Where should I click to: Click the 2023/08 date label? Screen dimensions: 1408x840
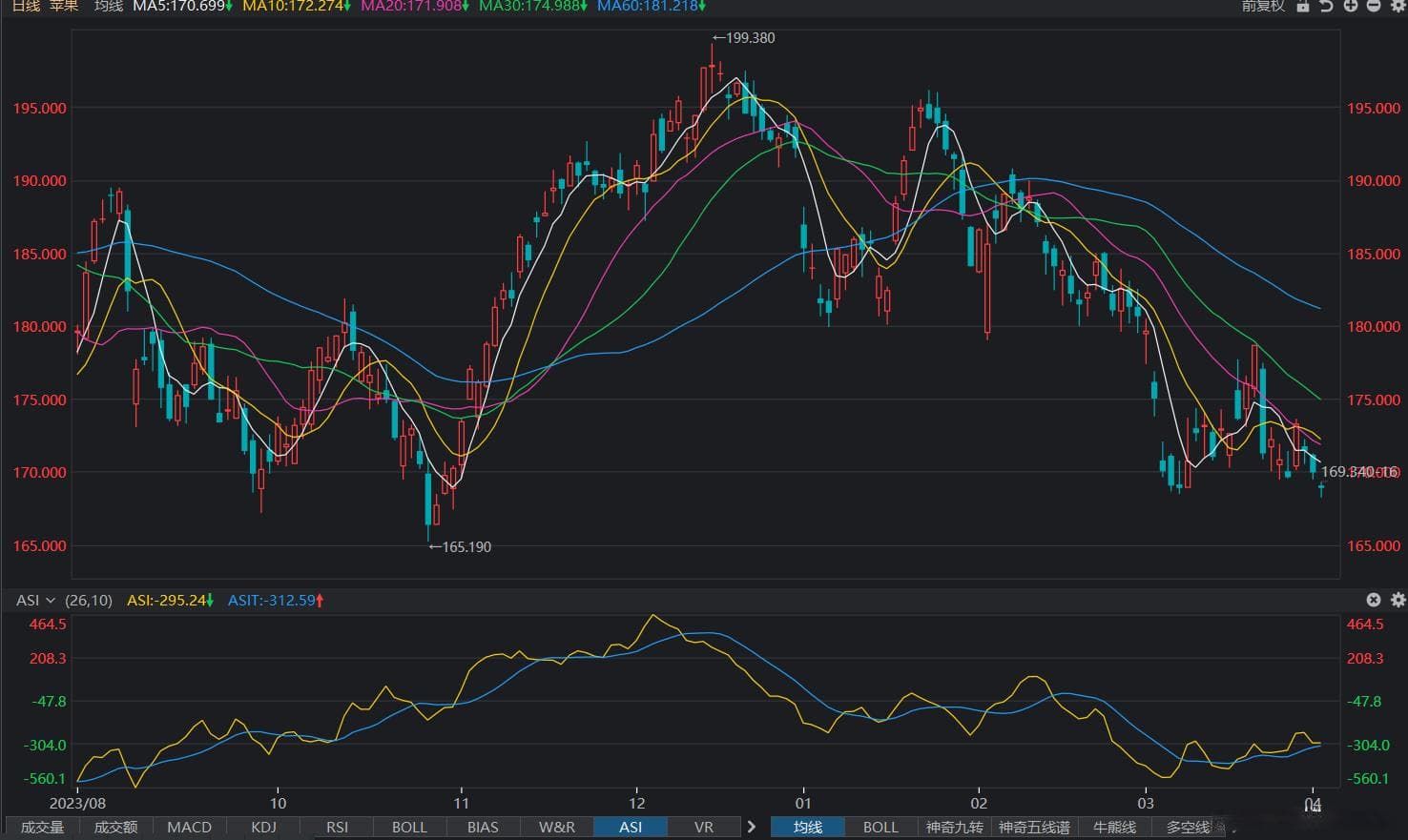click(x=77, y=803)
